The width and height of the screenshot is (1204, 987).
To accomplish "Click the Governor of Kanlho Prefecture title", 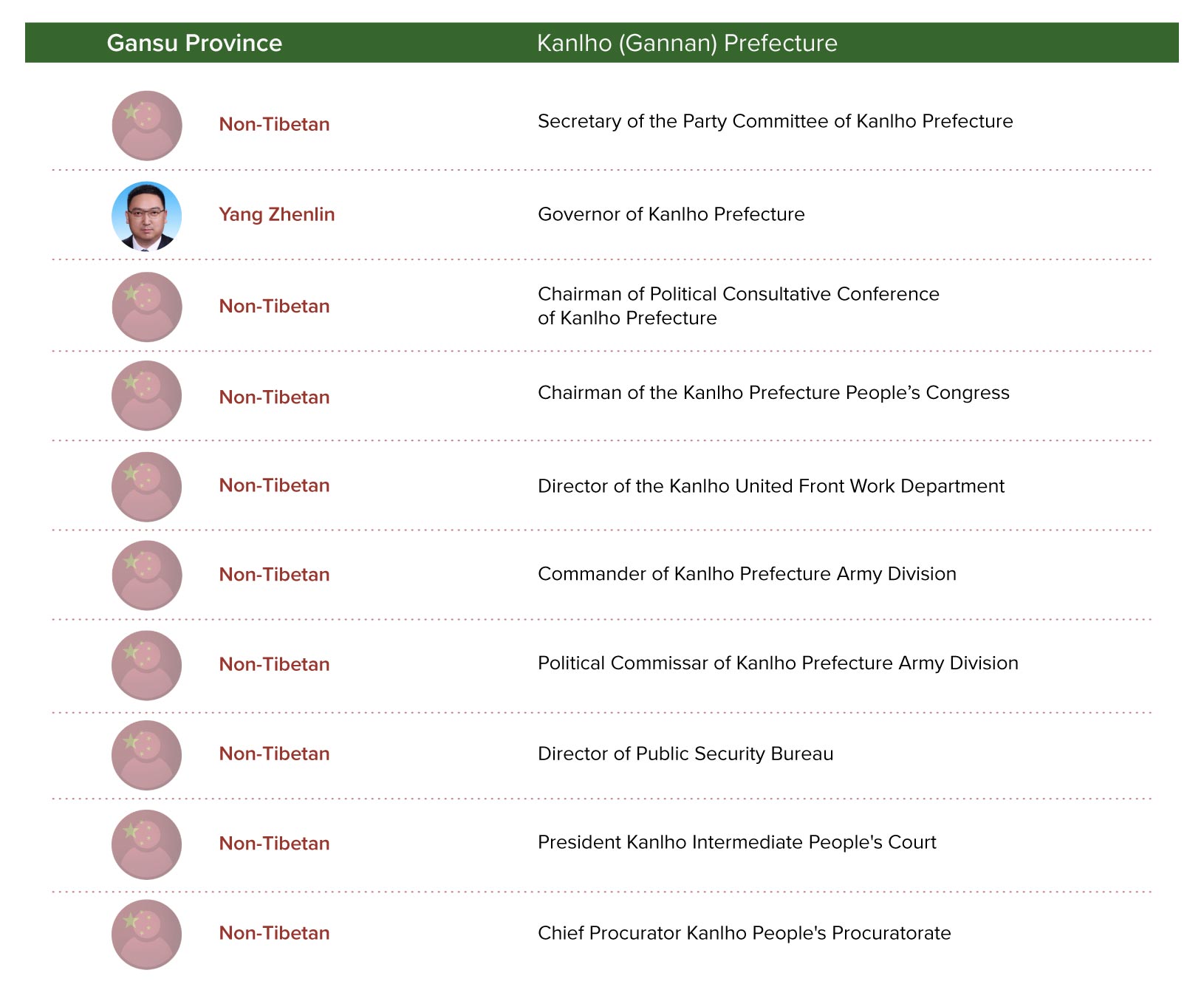I will [x=671, y=214].
